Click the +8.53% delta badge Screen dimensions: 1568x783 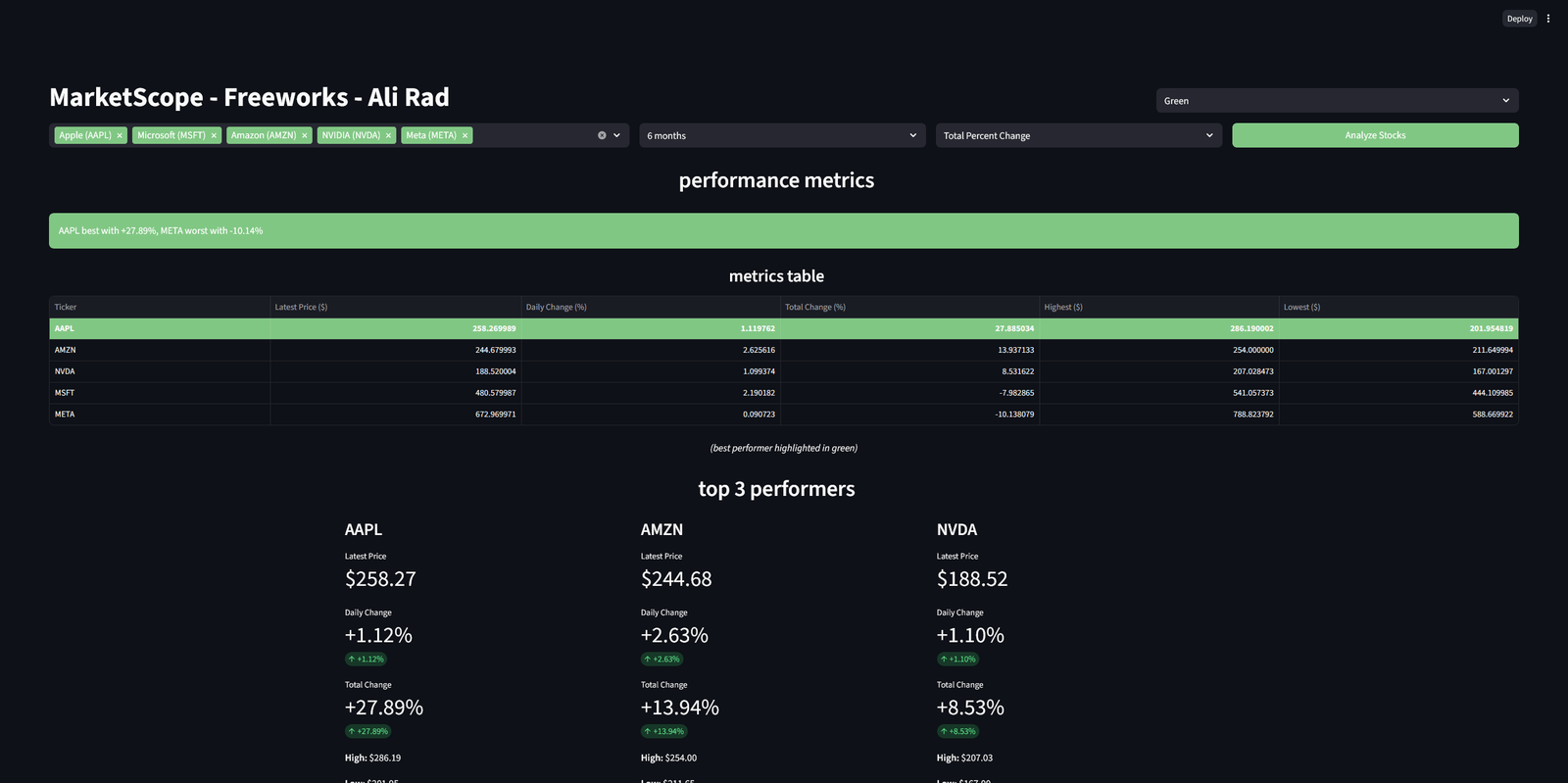pyautogui.click(x=958, y=731)
